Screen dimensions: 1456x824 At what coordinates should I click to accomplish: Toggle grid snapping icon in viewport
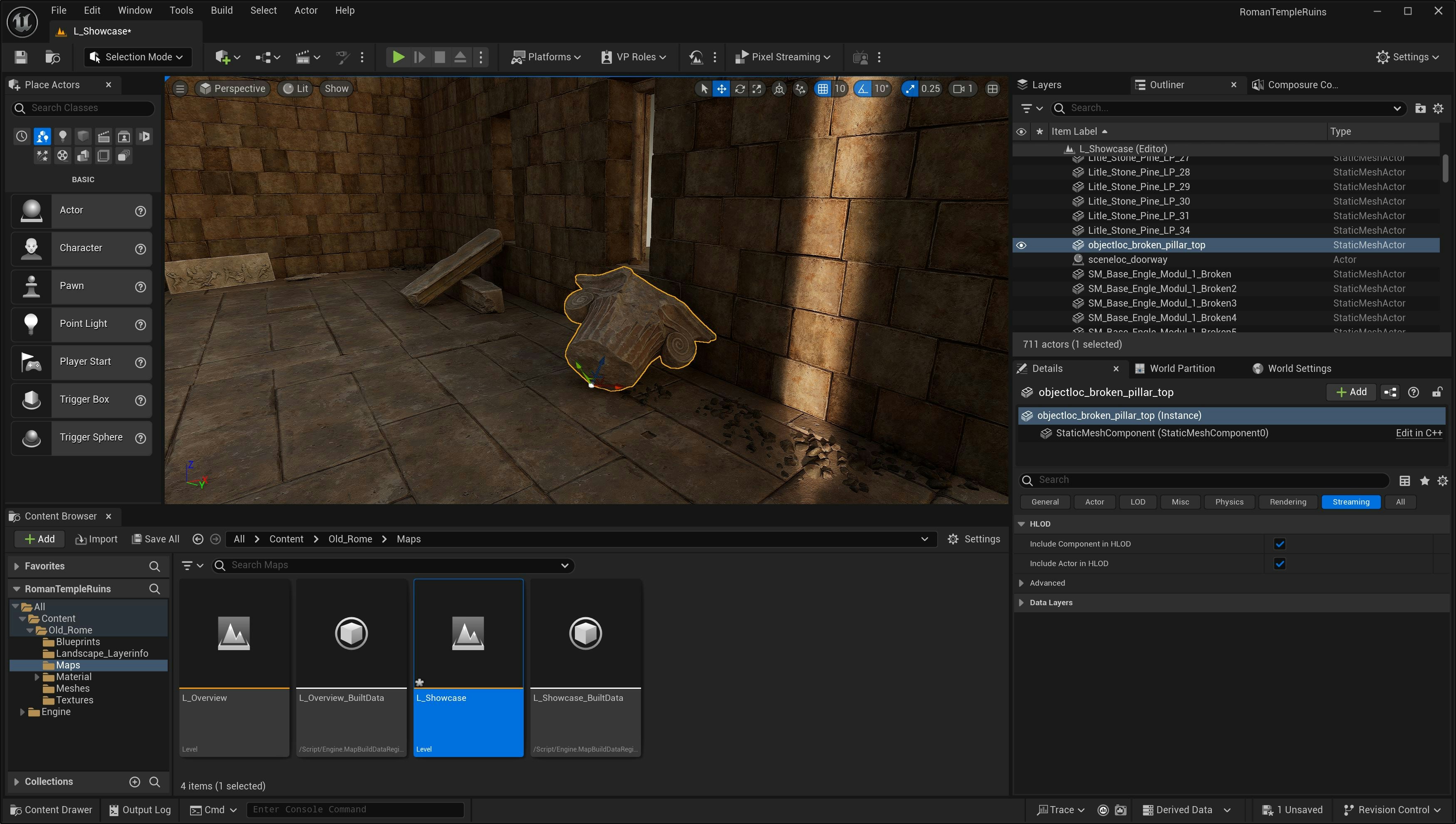click(823, 89)
